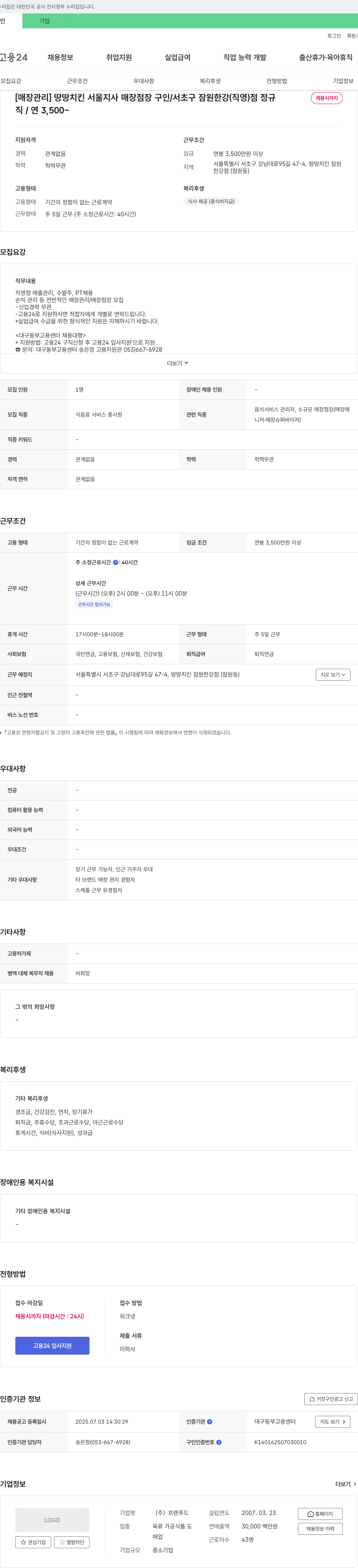Go to the 고용24 home logo
Screen dimensions: 358x1568
[13, 57]
